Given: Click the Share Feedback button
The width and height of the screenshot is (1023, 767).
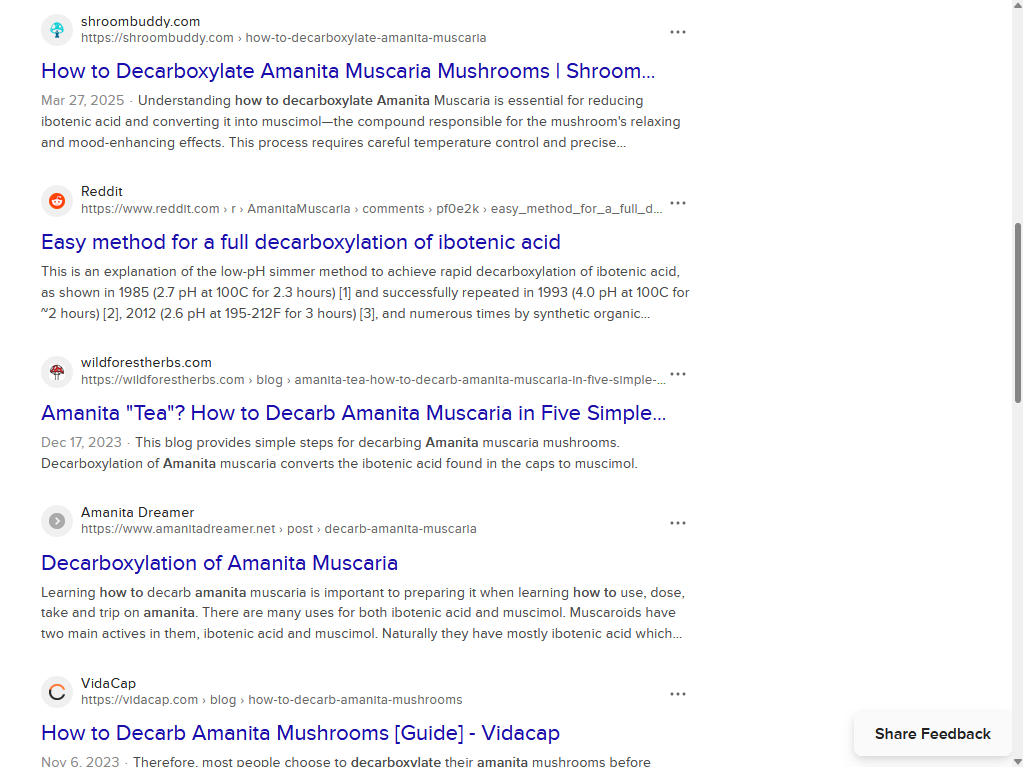Looking at the screenshot, I should point(932,734).
